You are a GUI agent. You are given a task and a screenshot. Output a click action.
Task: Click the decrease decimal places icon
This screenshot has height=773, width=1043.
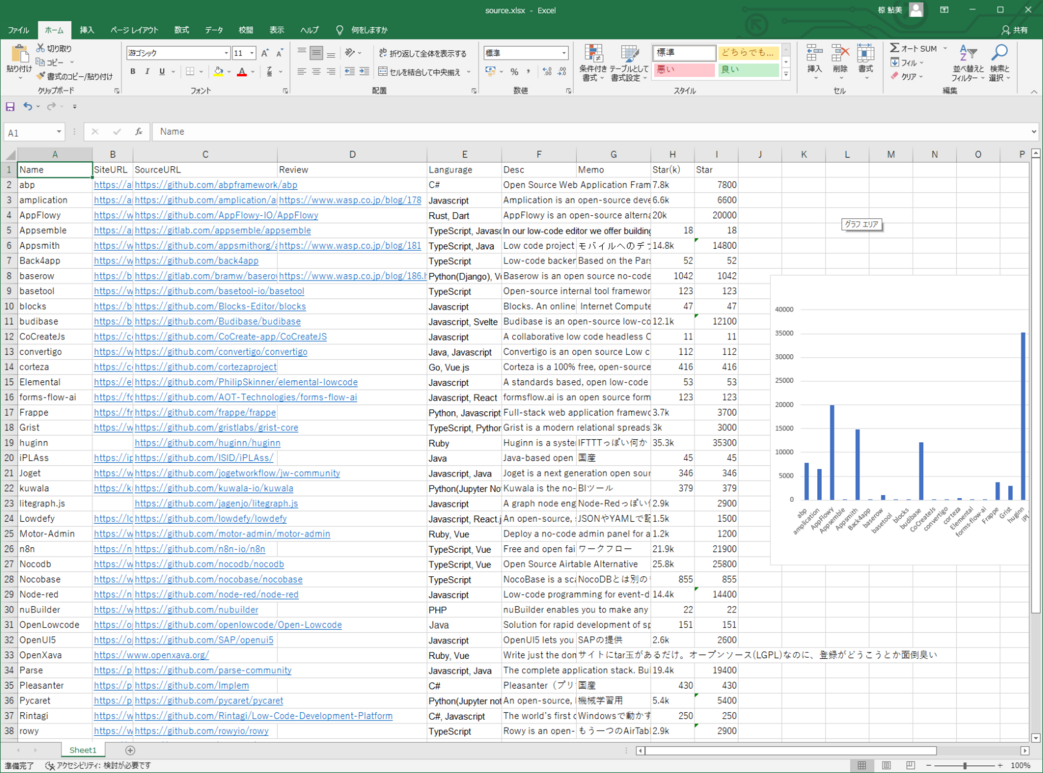click(562, 72)
